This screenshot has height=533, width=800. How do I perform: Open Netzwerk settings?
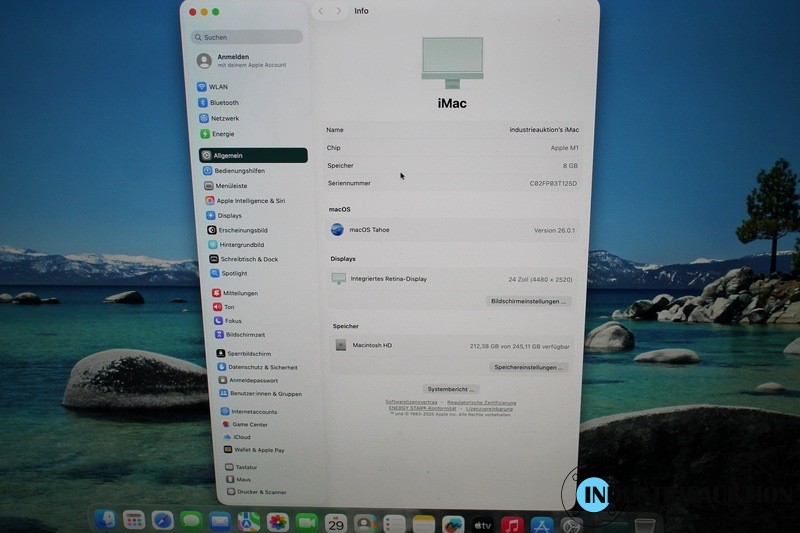[x=224, y=118]
